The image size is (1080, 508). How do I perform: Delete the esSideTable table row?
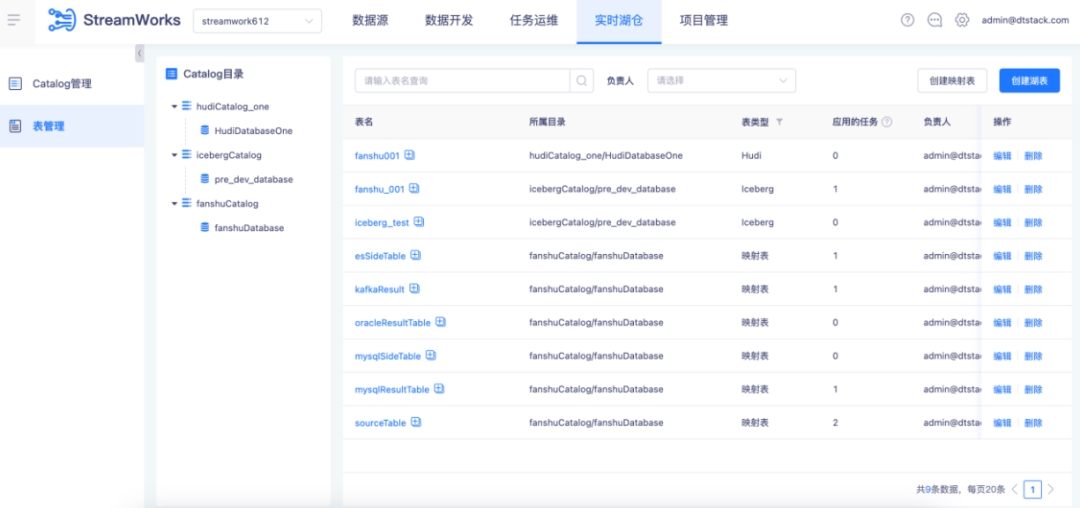[x=1033, y=256]
